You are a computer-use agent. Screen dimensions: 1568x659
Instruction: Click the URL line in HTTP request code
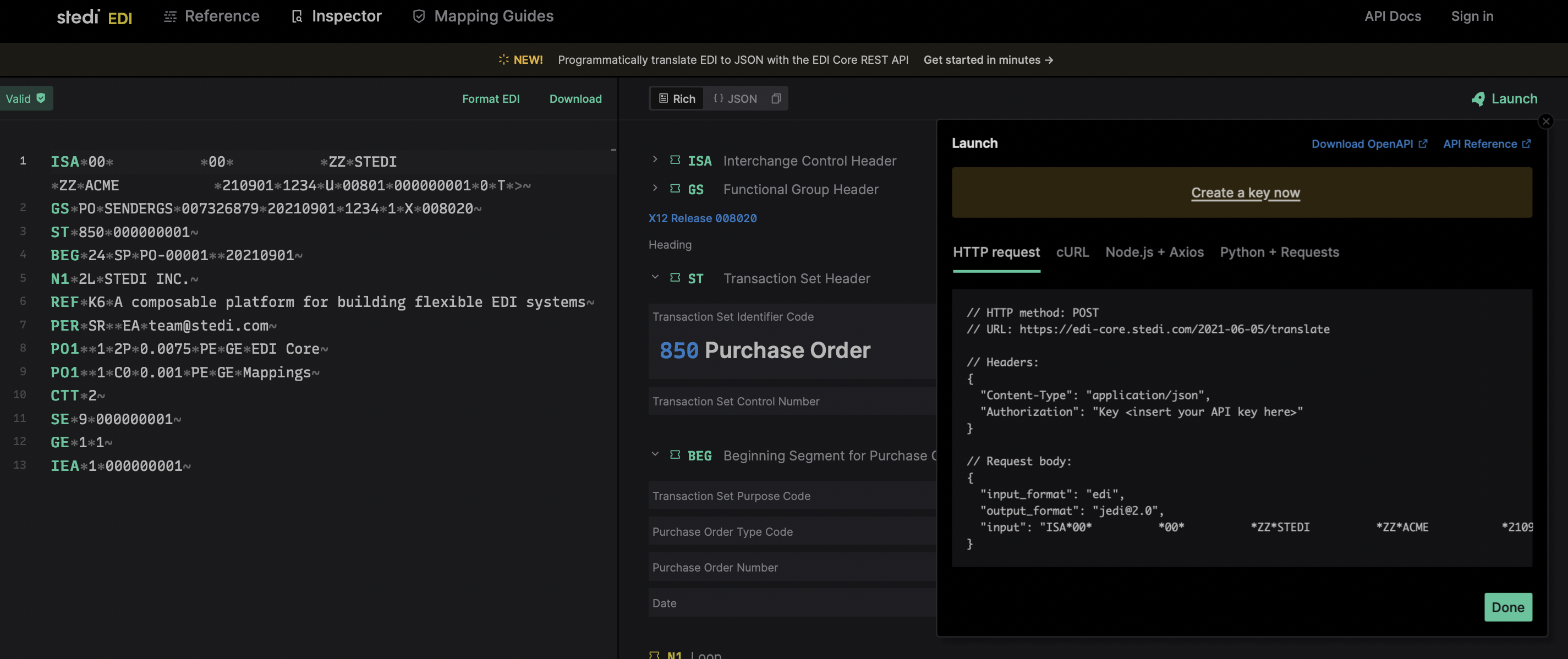point(1148,329)
